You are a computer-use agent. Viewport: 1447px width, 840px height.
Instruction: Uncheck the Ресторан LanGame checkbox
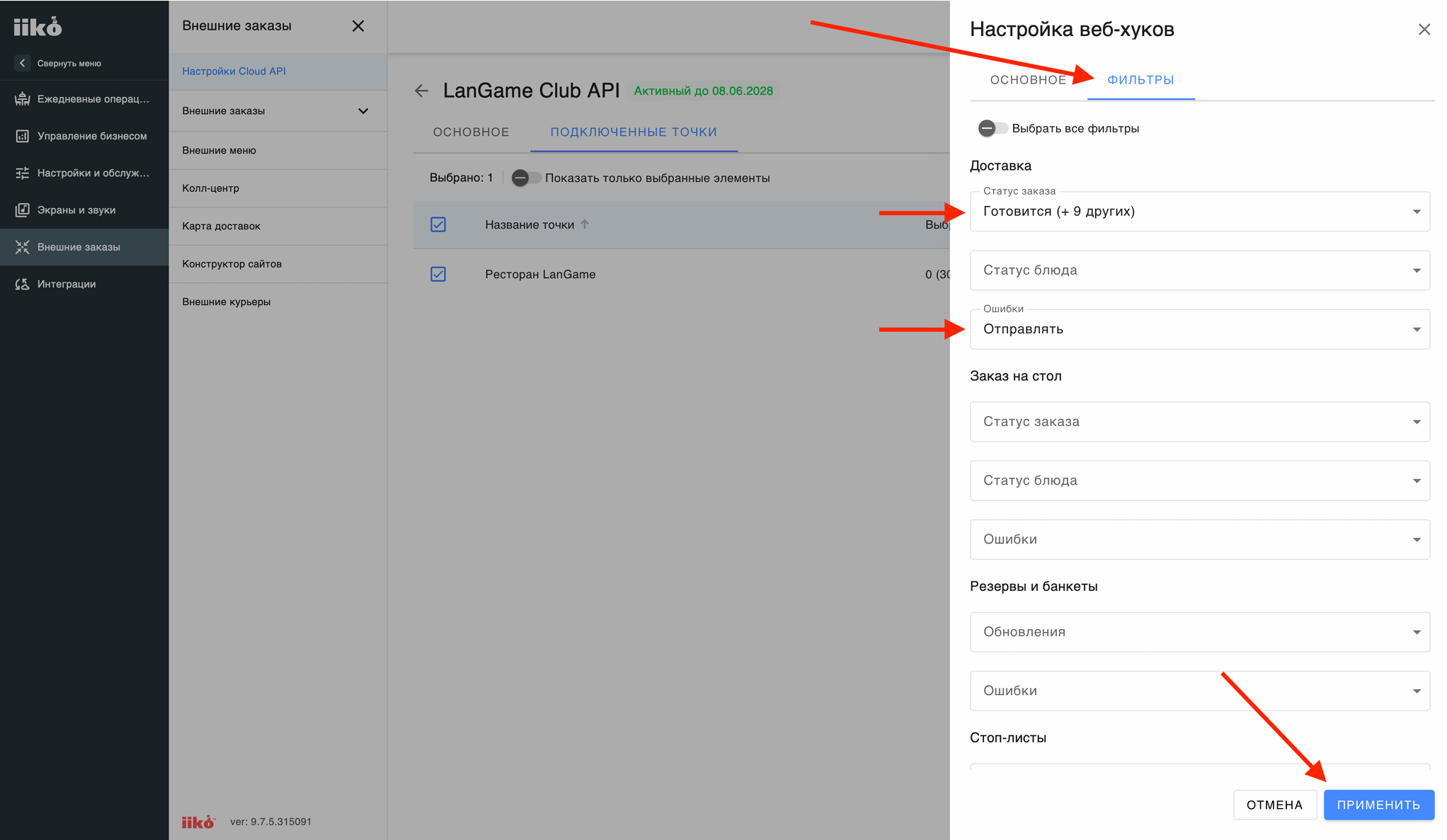438,274
